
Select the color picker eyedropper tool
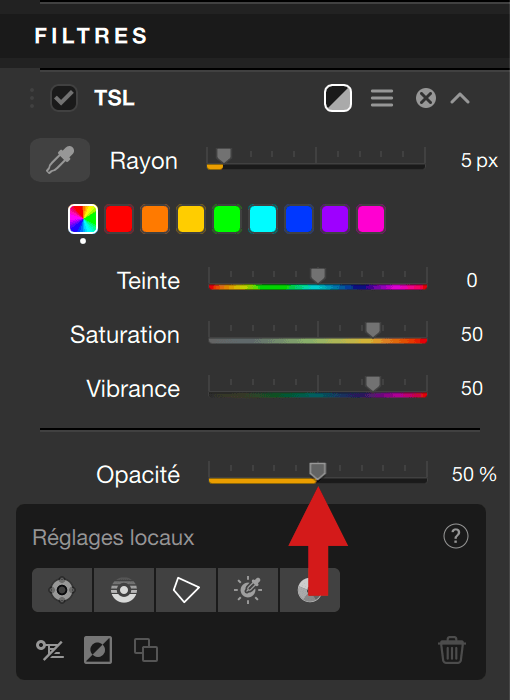pos(60,160)
